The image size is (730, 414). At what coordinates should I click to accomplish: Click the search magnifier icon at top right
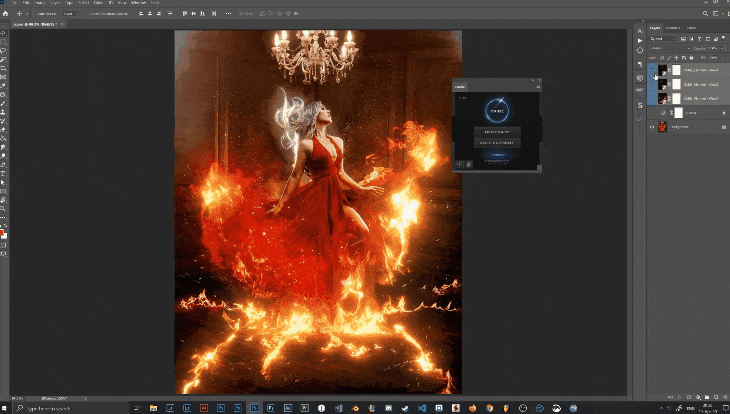tap(705, 14)
